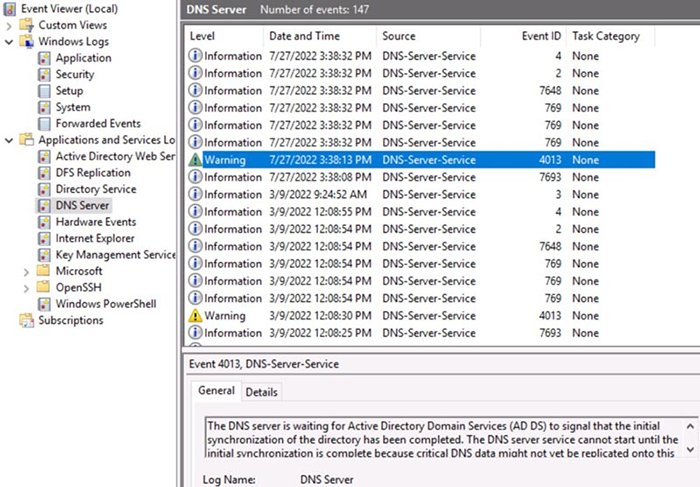This screenshot has width=700, height=487.
Task: Select the General tab
Action: click(x=216, y=391)
